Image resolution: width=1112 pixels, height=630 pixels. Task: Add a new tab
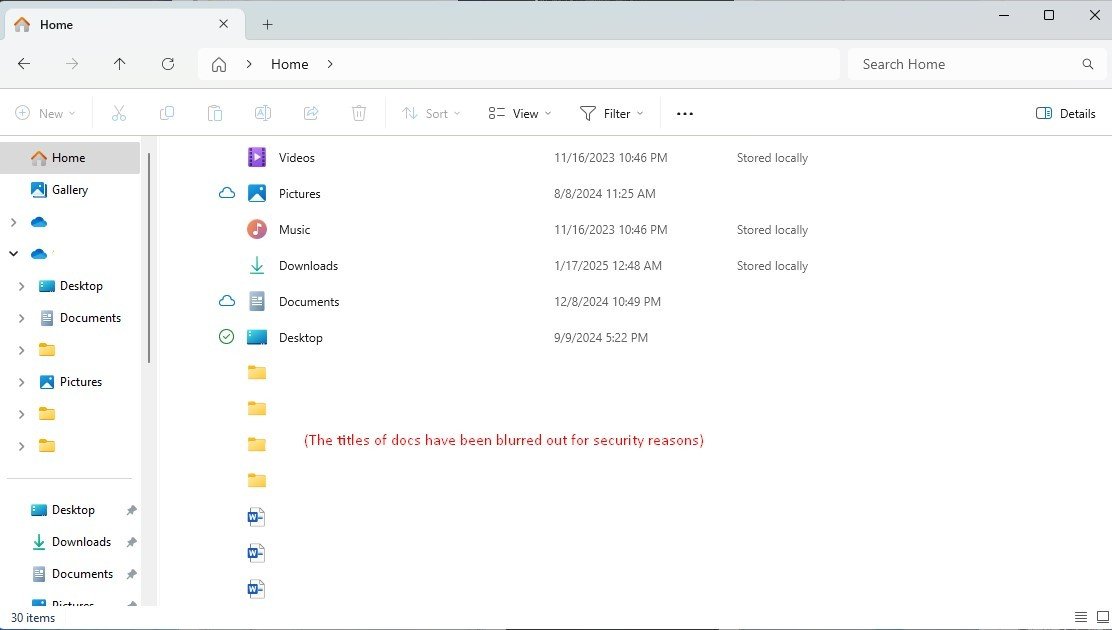(267, 24)
